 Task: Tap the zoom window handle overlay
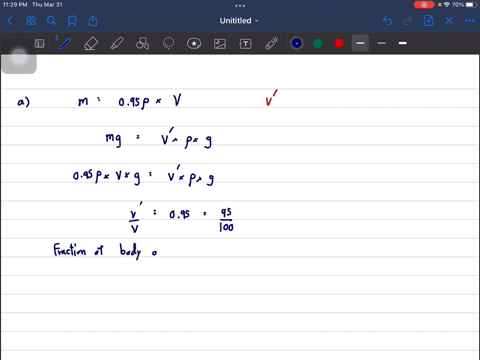tap(19, 58)
